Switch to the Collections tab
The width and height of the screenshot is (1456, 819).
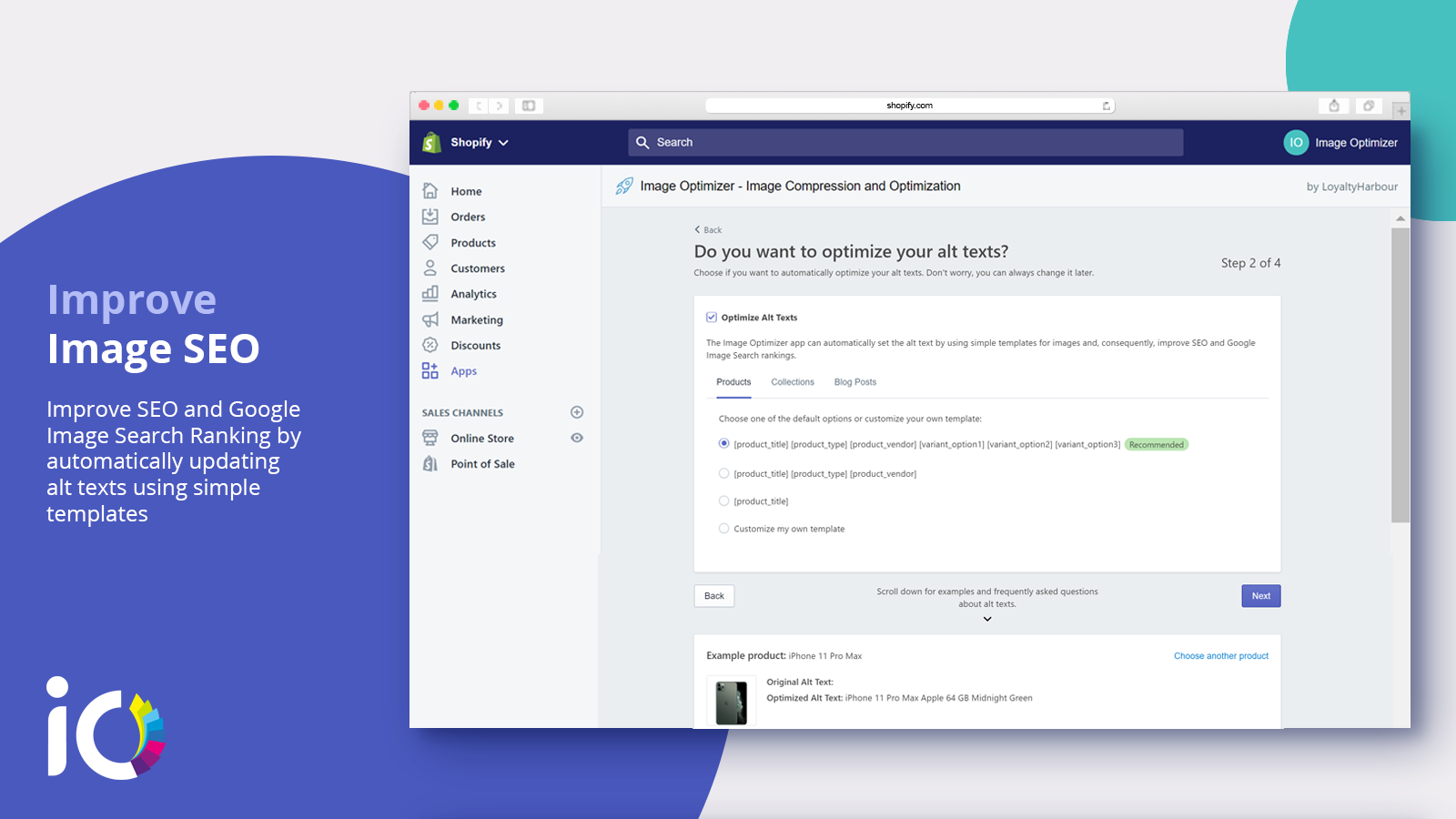[793, 382]
